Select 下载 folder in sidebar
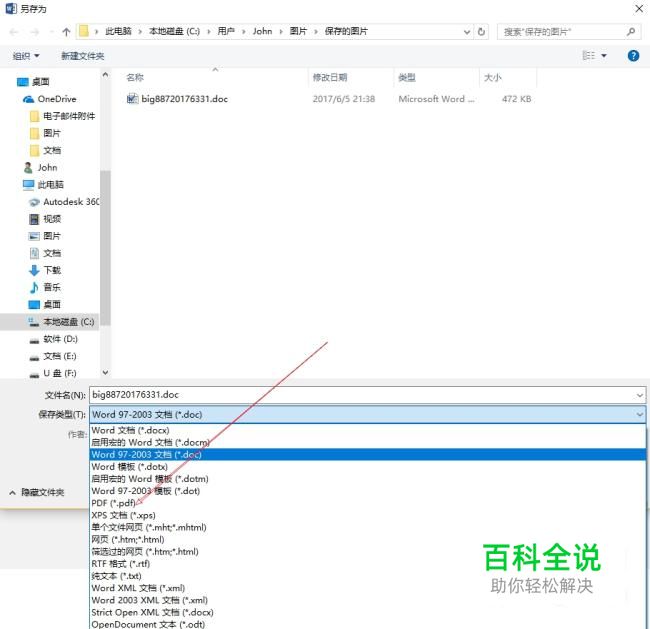This screenshot has height=629, width=650. (46, 270)
